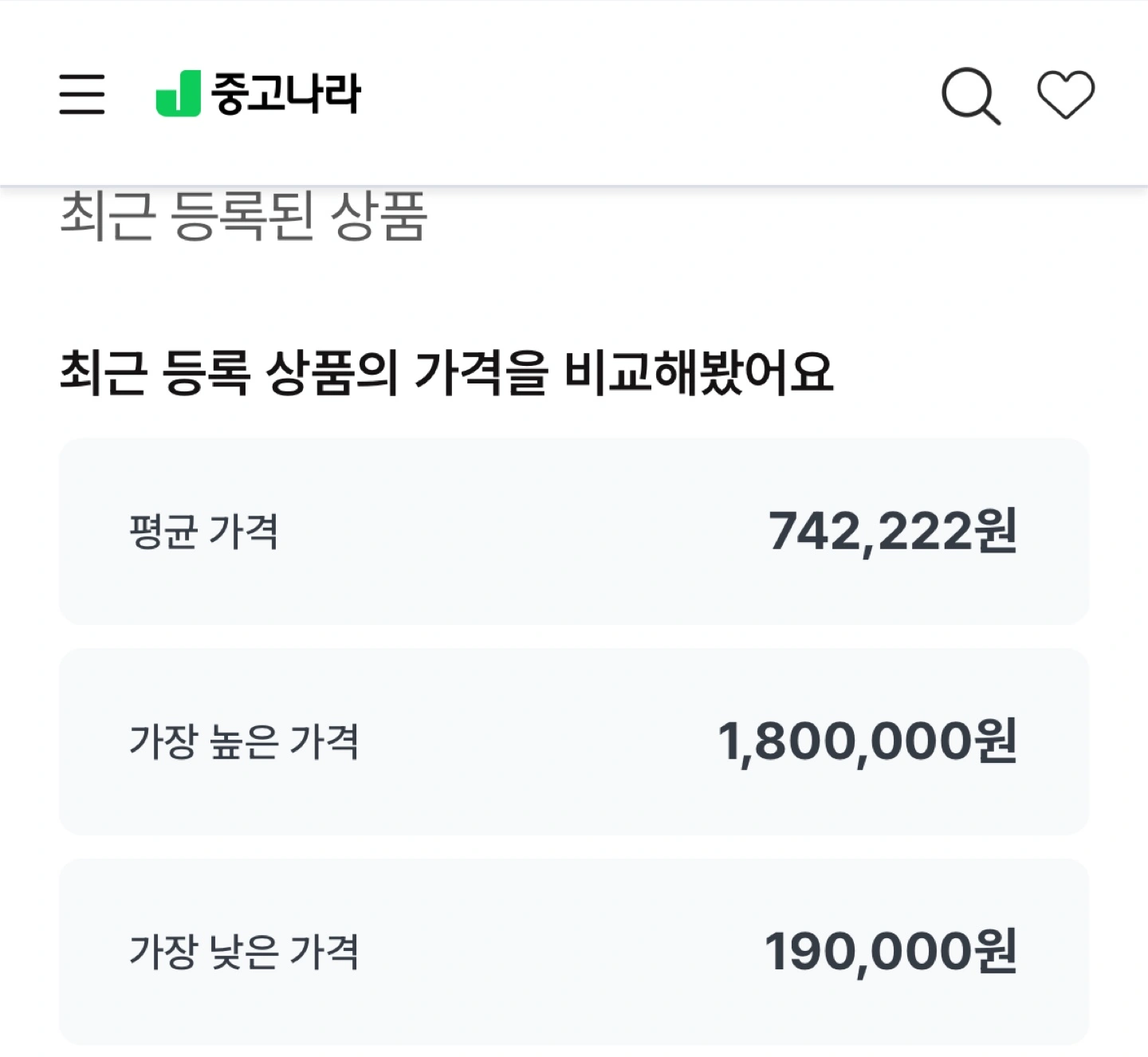Click the empty header space beside the logo
Viewport: 1148px width, 1057px height.
[x=650, y=94]
